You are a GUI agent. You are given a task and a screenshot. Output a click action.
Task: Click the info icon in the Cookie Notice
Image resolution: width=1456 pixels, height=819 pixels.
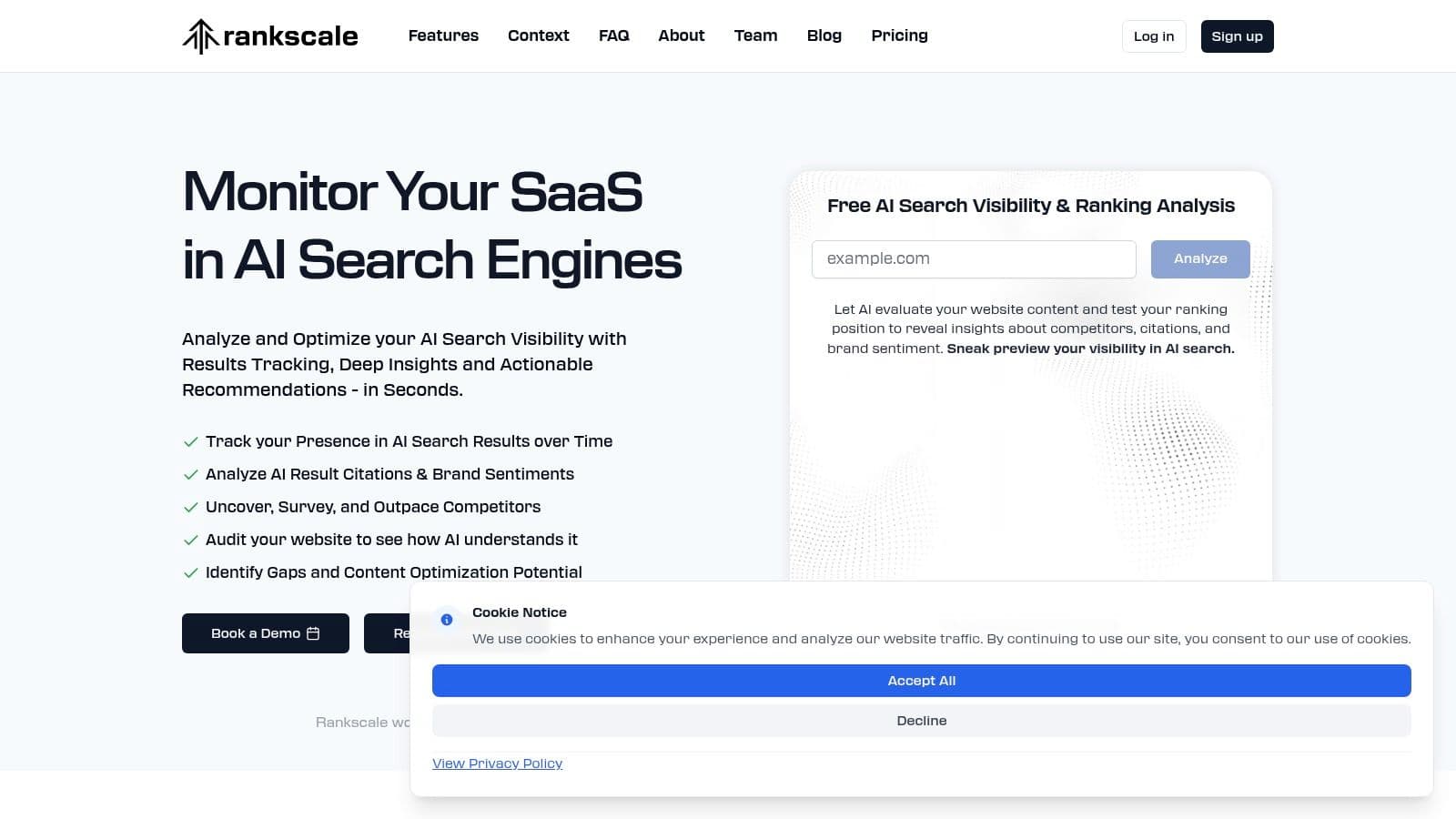click(x=446, y=620)
